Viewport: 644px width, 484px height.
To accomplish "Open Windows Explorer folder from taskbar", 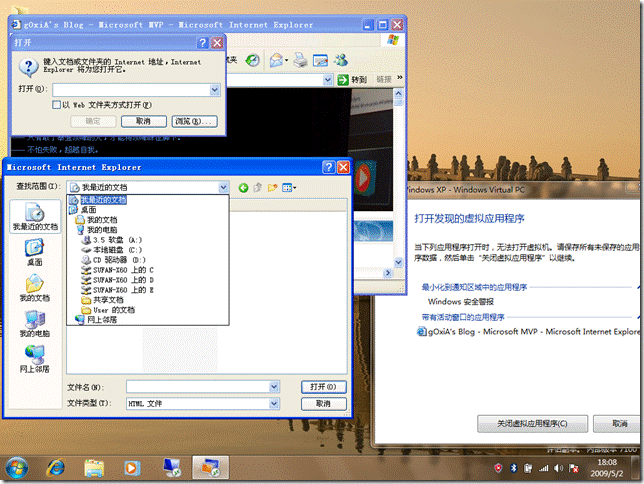I will tap(94, 468).
